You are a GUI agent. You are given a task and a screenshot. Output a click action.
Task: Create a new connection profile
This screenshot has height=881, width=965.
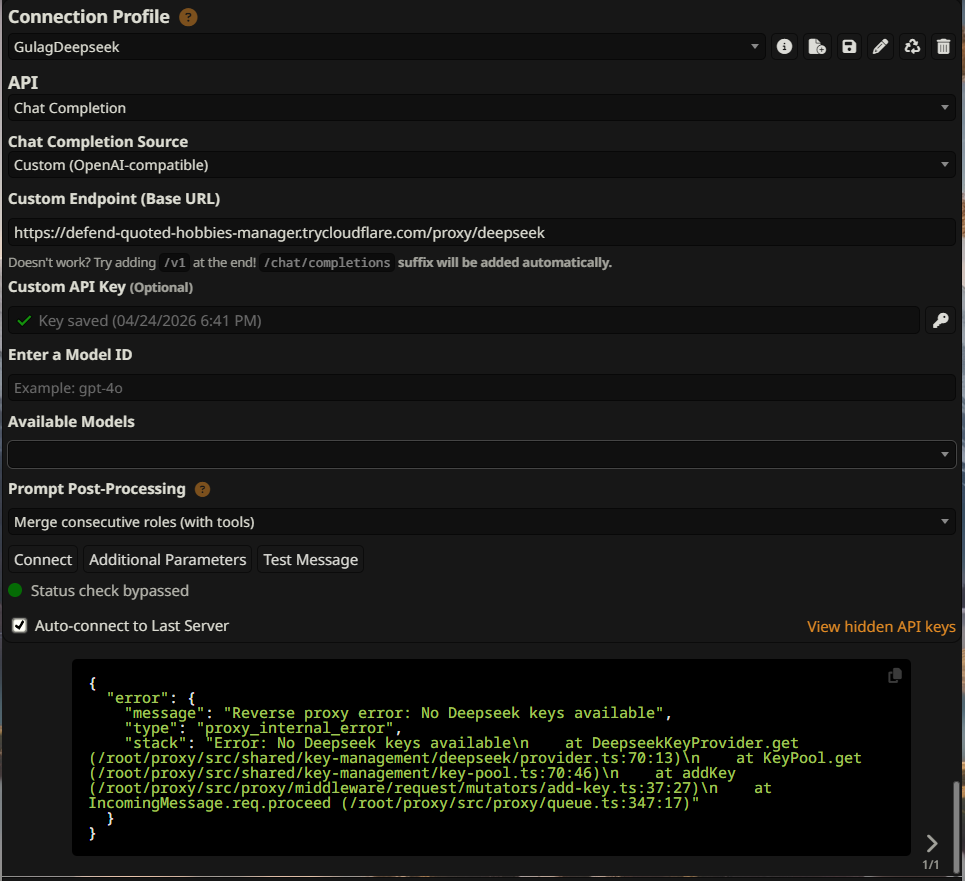click(817, 47)
